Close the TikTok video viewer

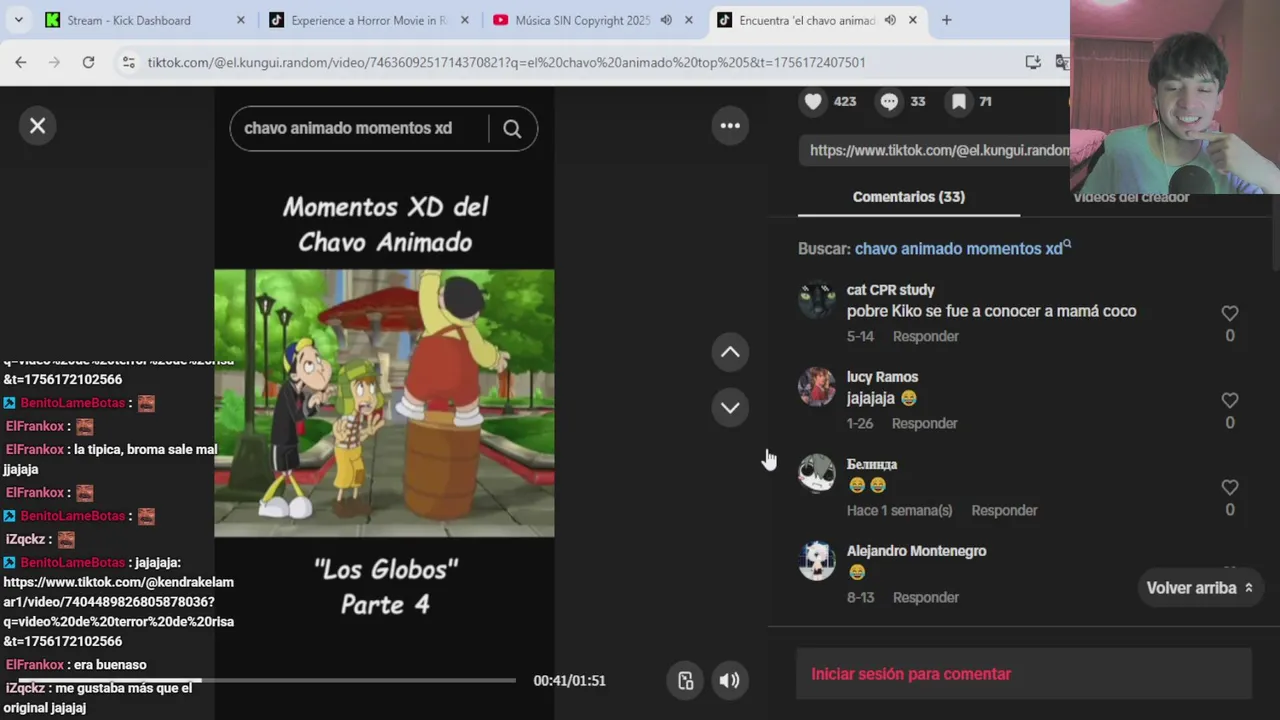[37, 126]
